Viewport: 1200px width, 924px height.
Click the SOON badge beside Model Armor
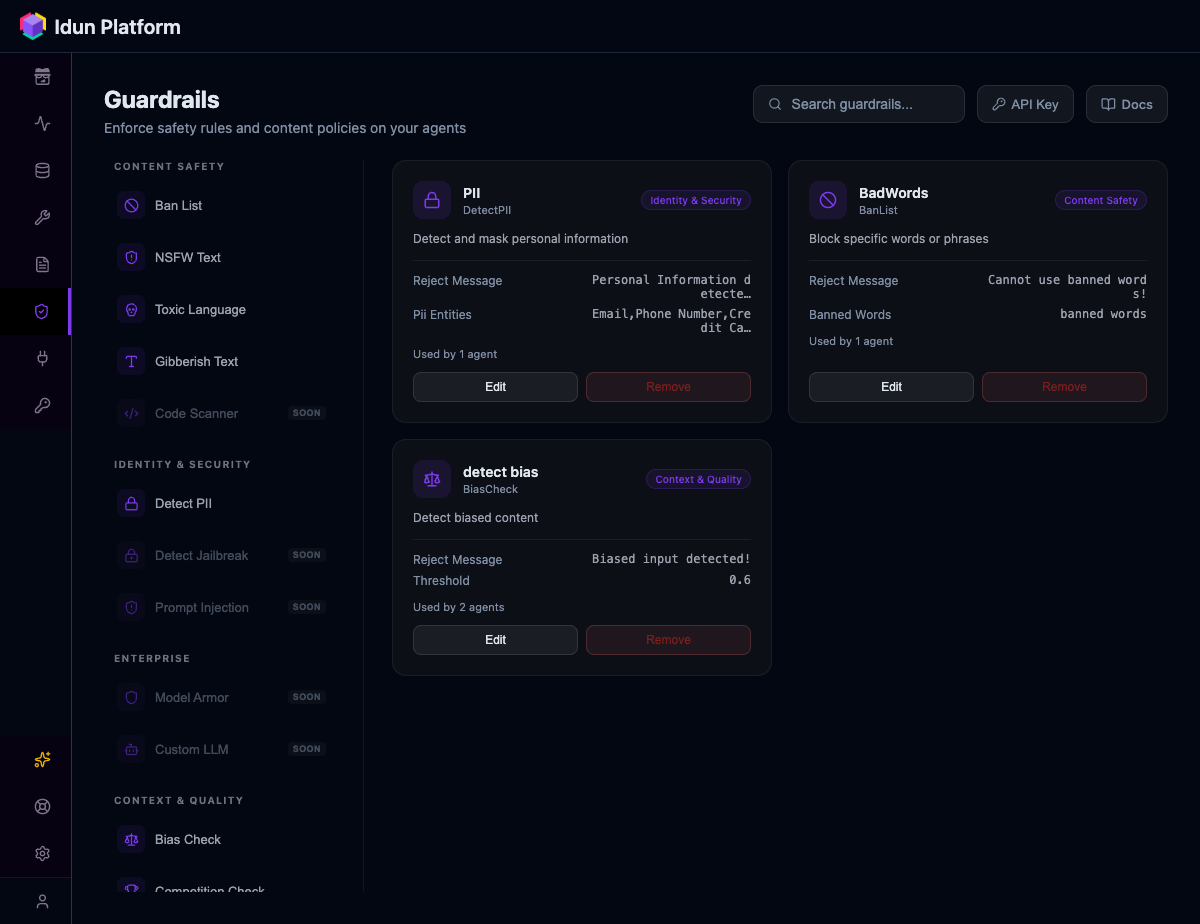(x=307, y=697)
